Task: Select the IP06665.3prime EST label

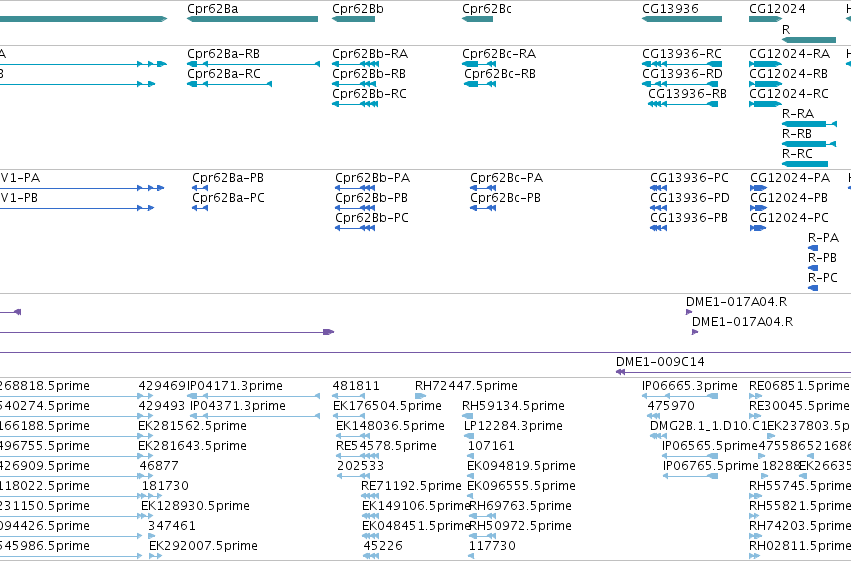Action: pyautogui.click(x=690, y=386)
